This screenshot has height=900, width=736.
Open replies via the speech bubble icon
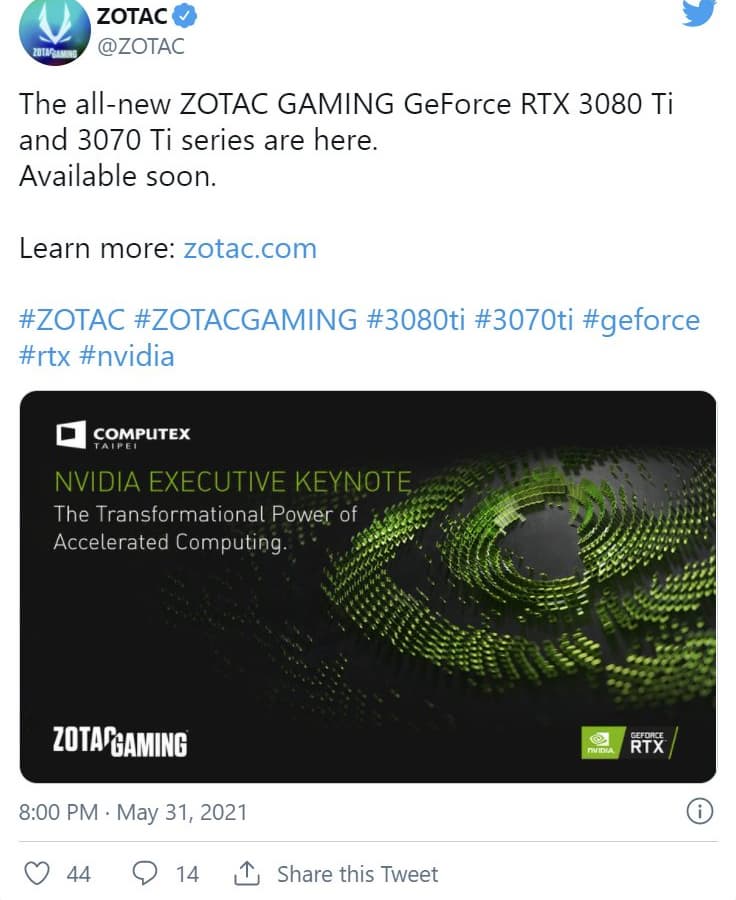(x=145, y=873)
